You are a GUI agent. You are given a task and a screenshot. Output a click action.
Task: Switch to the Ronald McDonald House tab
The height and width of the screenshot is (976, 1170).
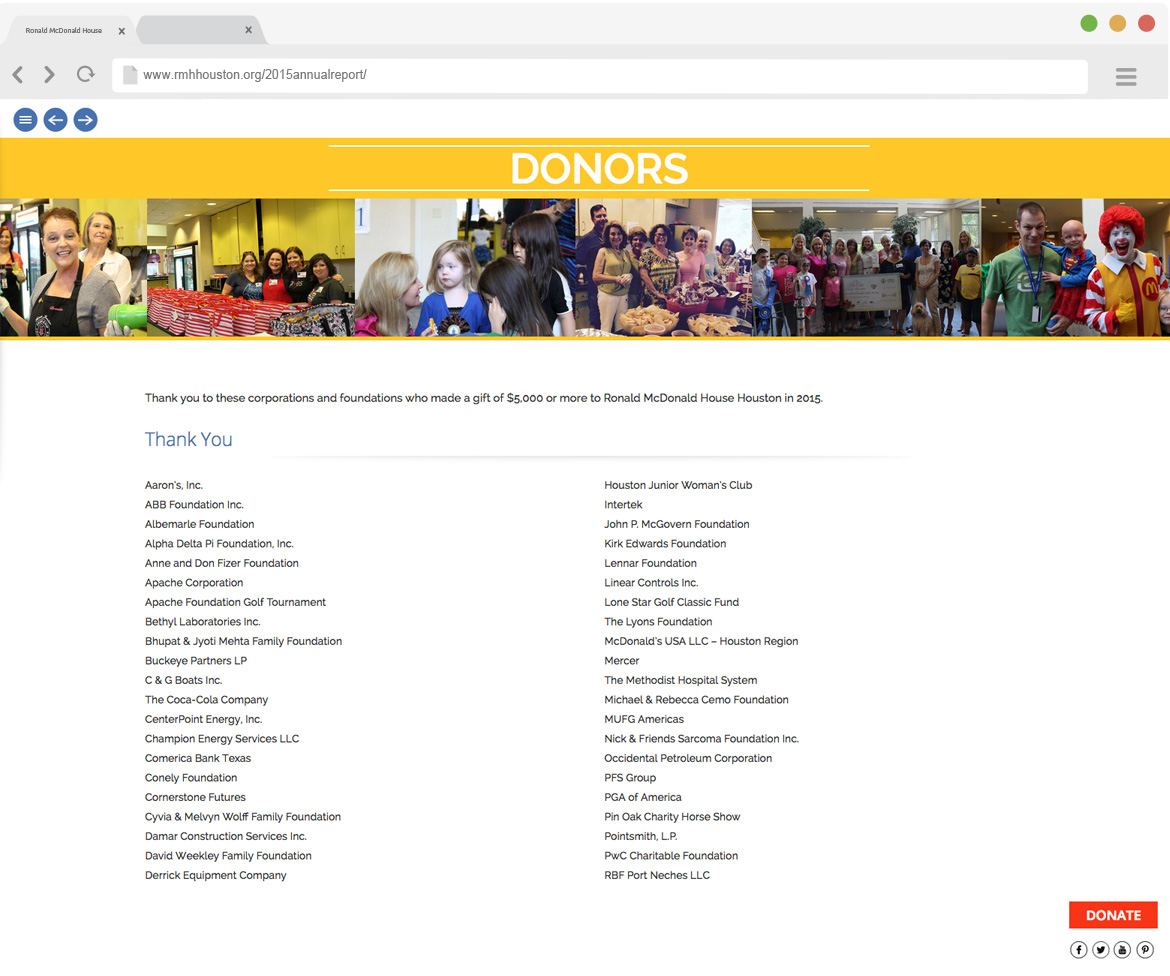point(64,31)
